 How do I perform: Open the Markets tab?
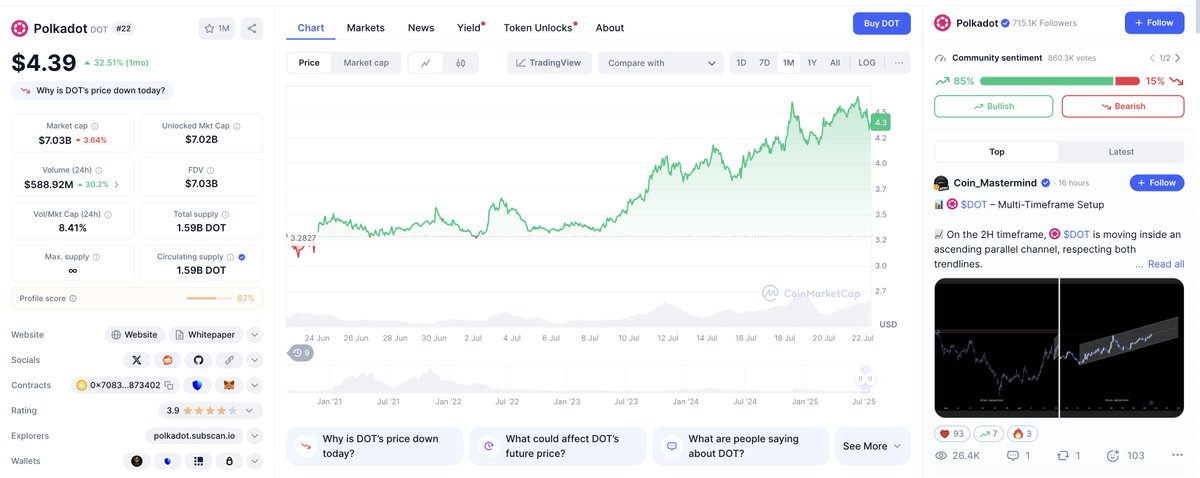(366, 28)
